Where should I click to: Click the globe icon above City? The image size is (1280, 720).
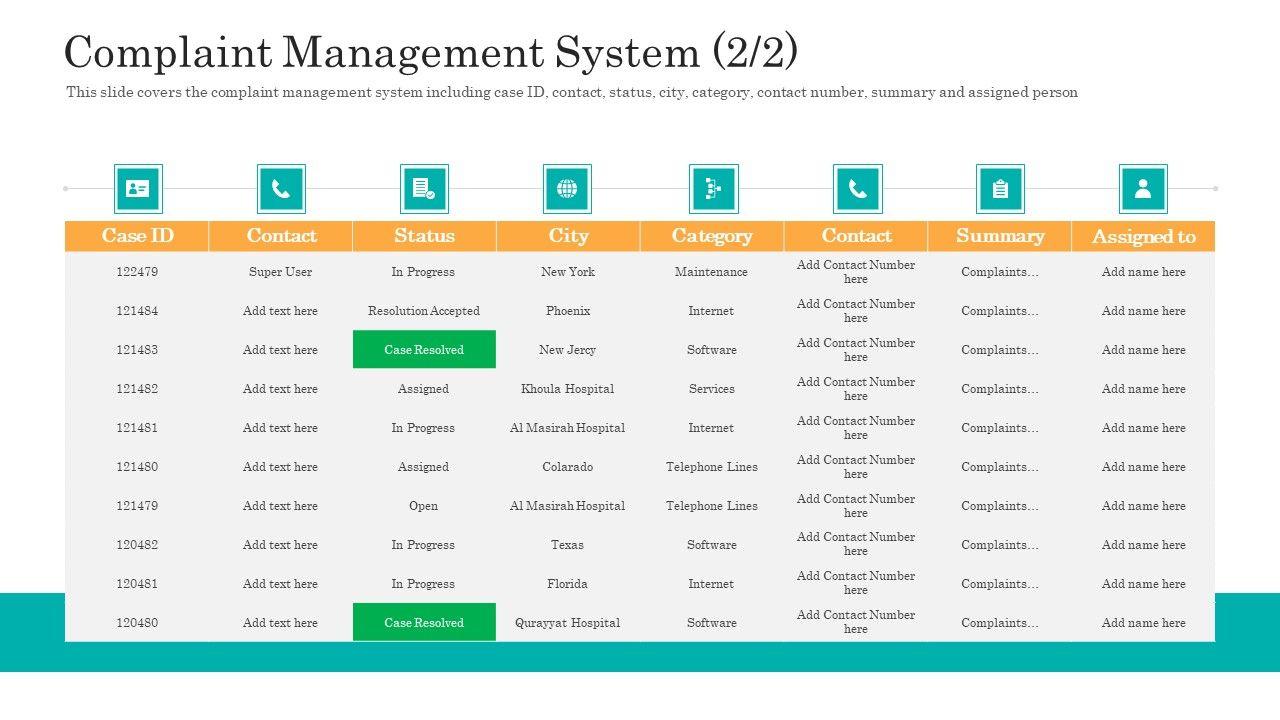pyautogui.click(x=567, y=189)
